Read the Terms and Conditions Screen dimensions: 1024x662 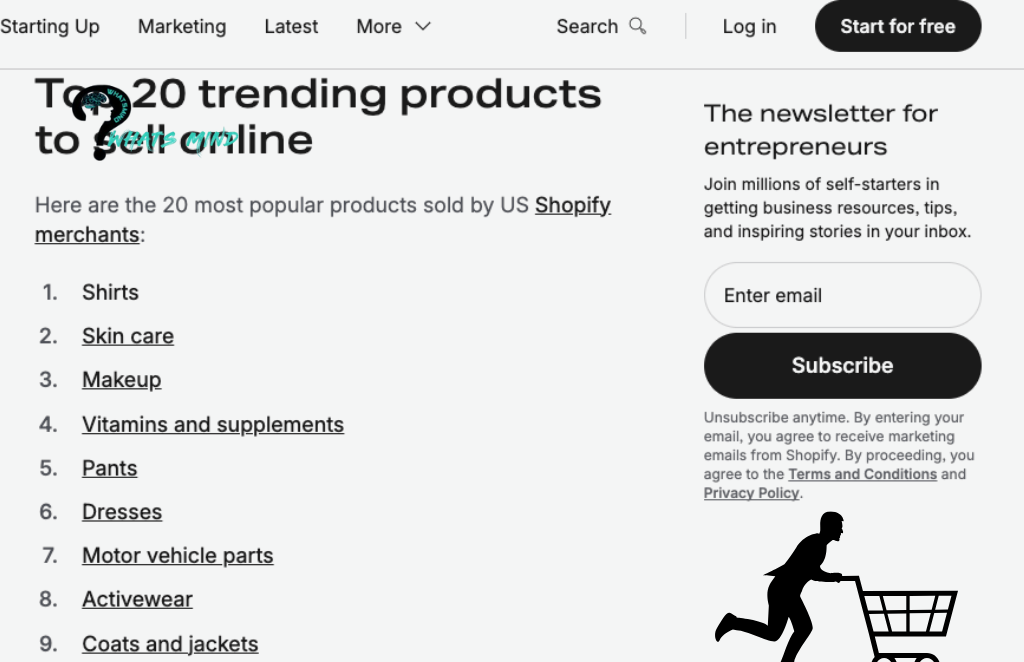pyautogui.click(x=862, y=474)
